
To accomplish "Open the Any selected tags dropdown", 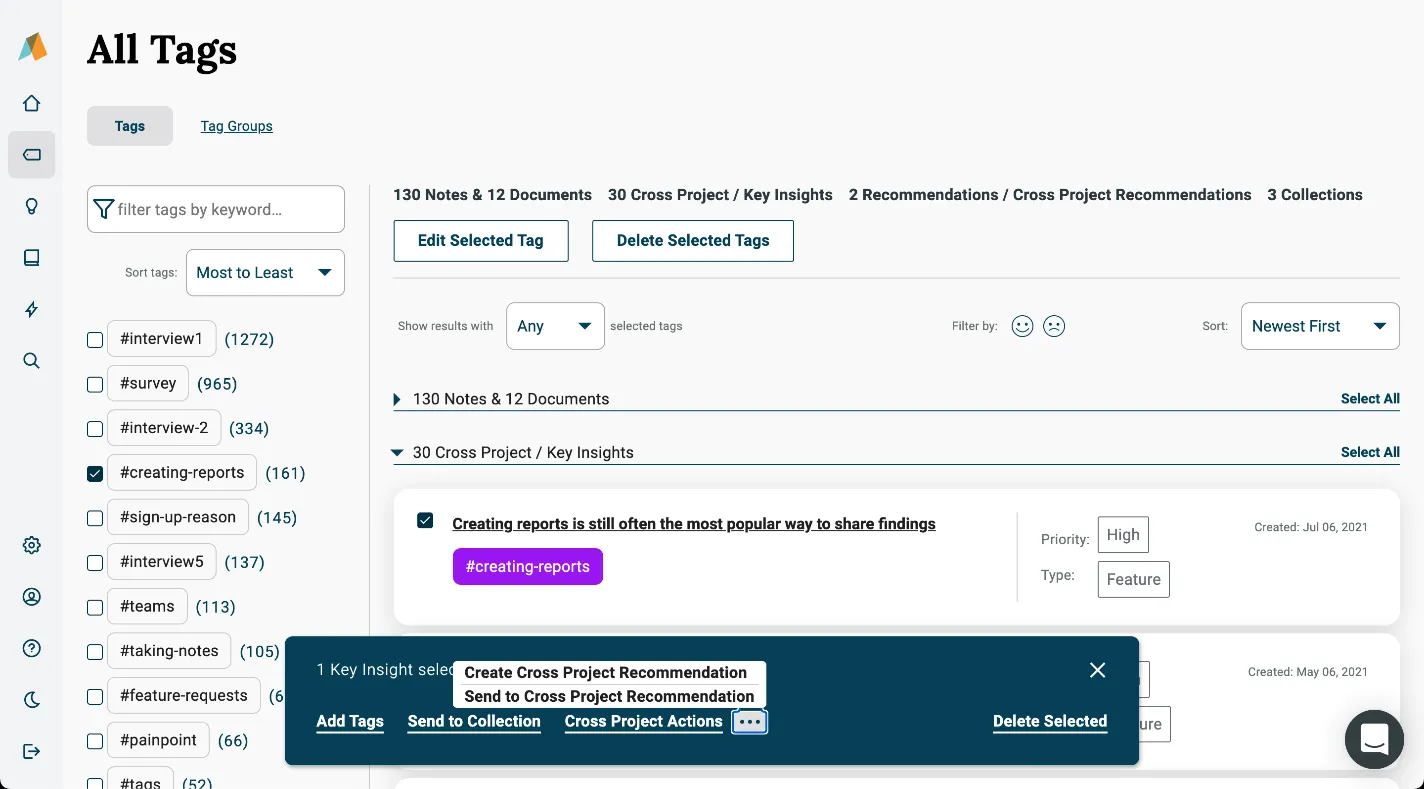I will [x=555, y=326].
